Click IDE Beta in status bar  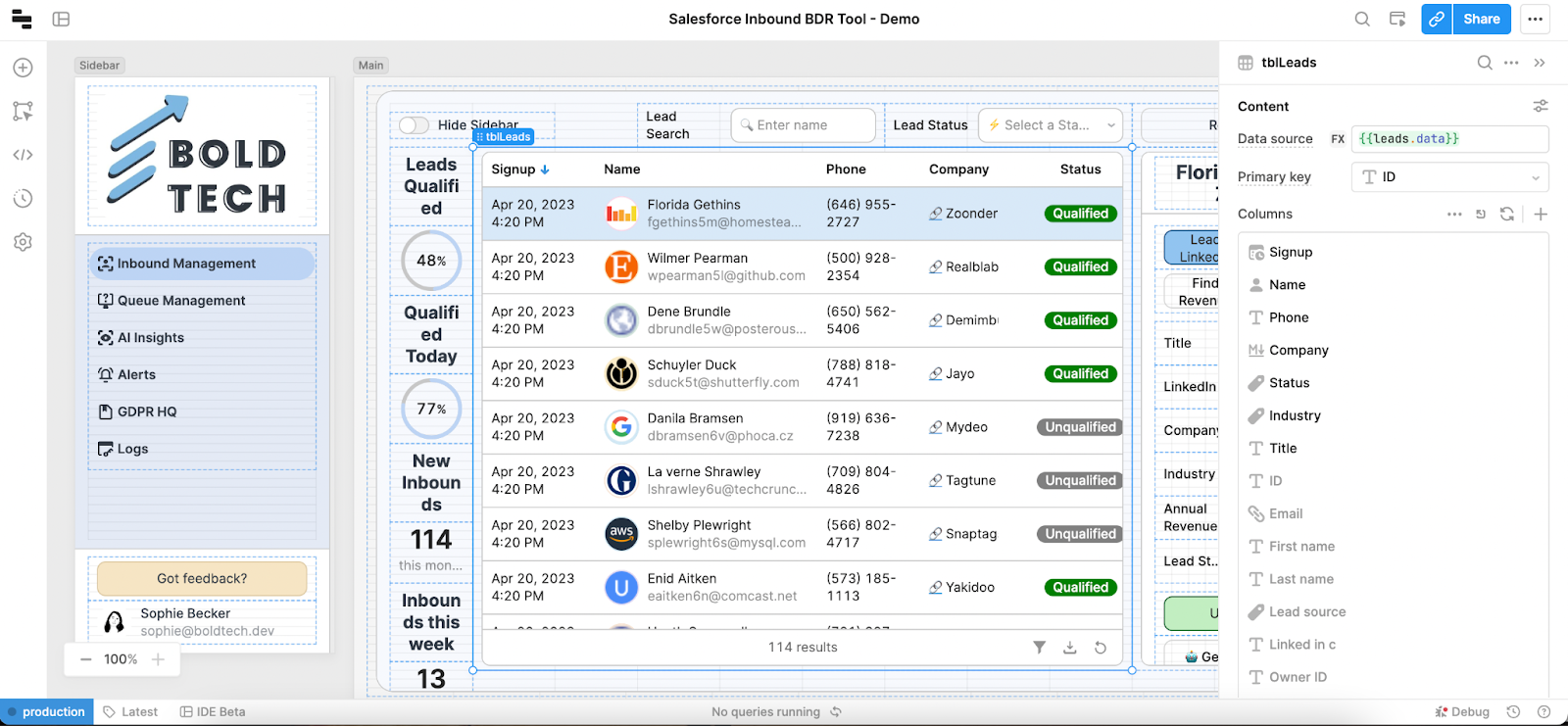pos(213,712)
